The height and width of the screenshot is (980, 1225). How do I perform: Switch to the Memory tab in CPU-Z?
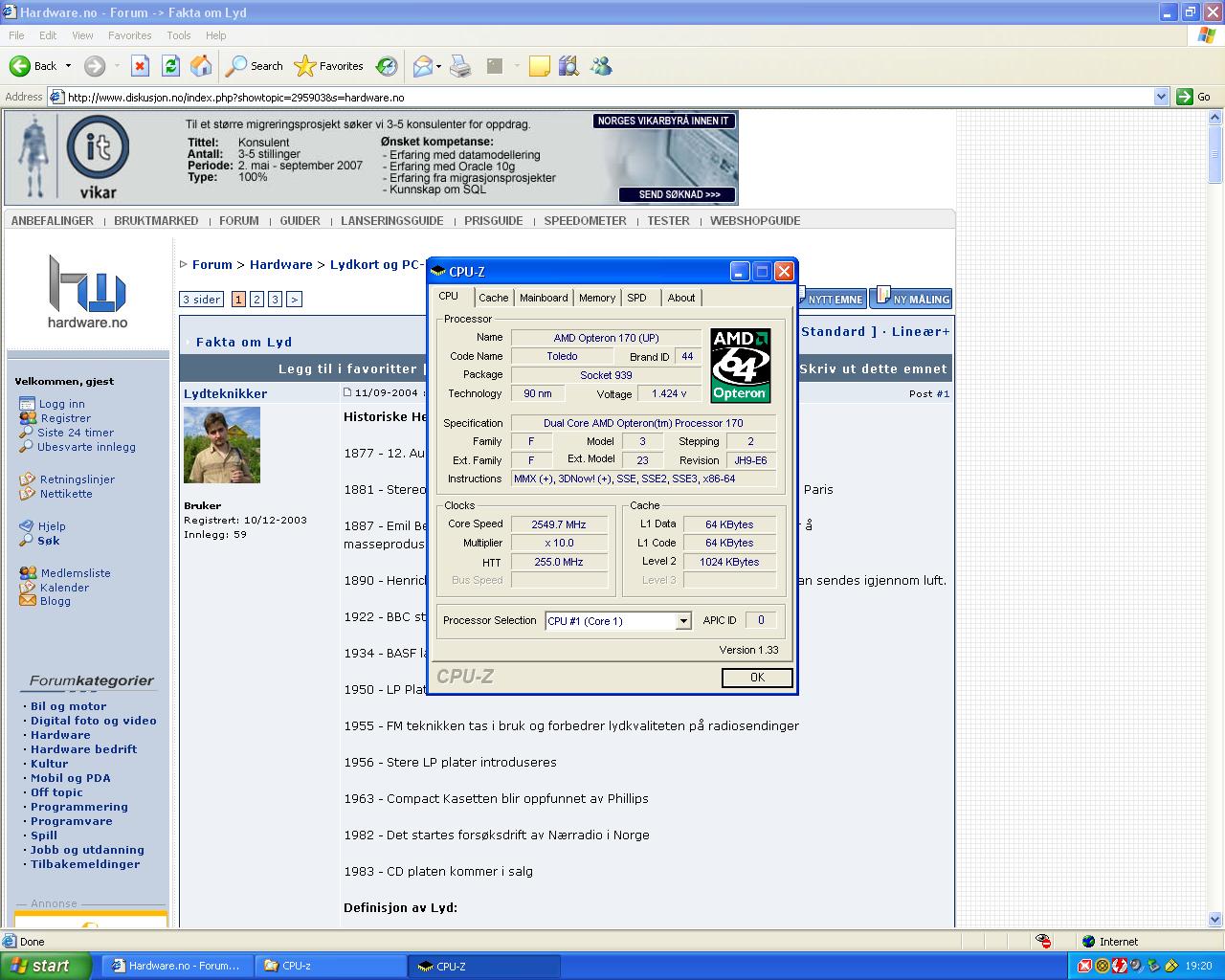[597, 298]
